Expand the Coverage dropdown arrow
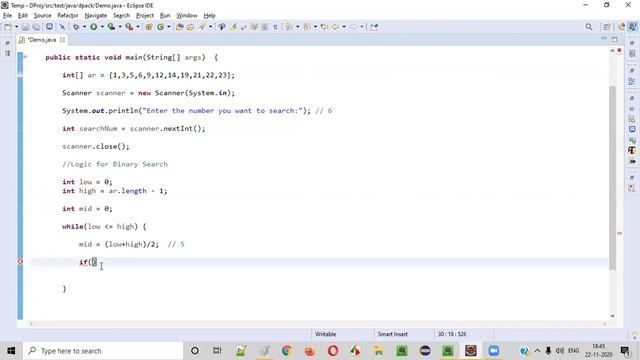640x360 pixels. [x=120, y=27]
